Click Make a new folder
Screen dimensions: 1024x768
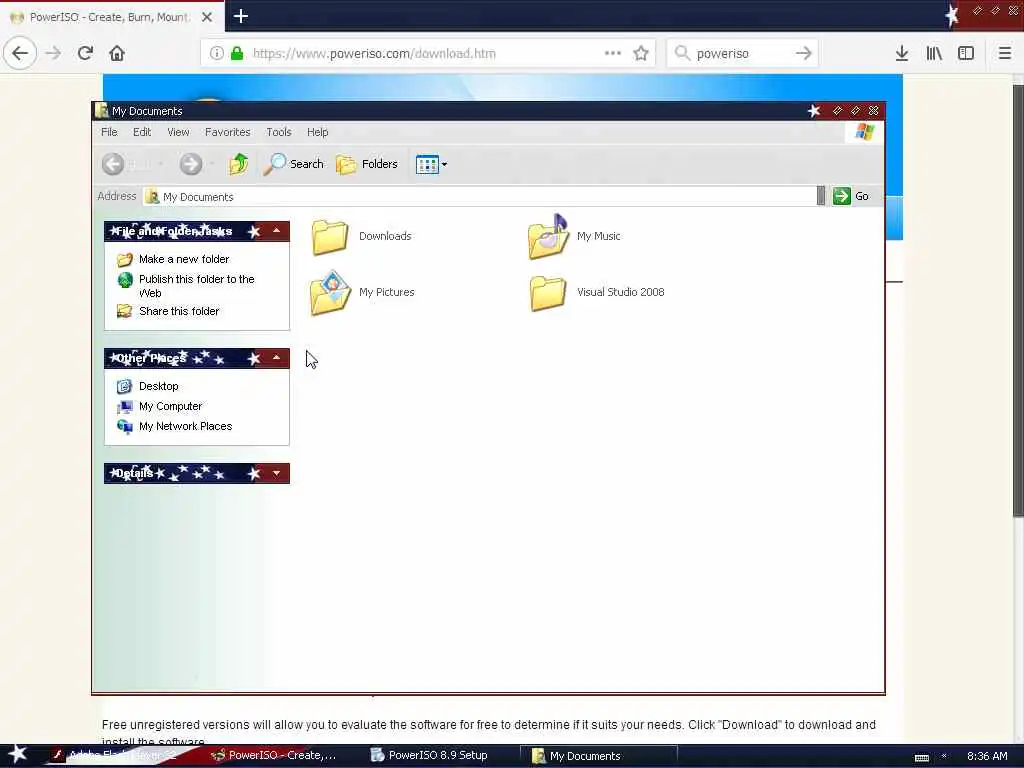(184, 259)
